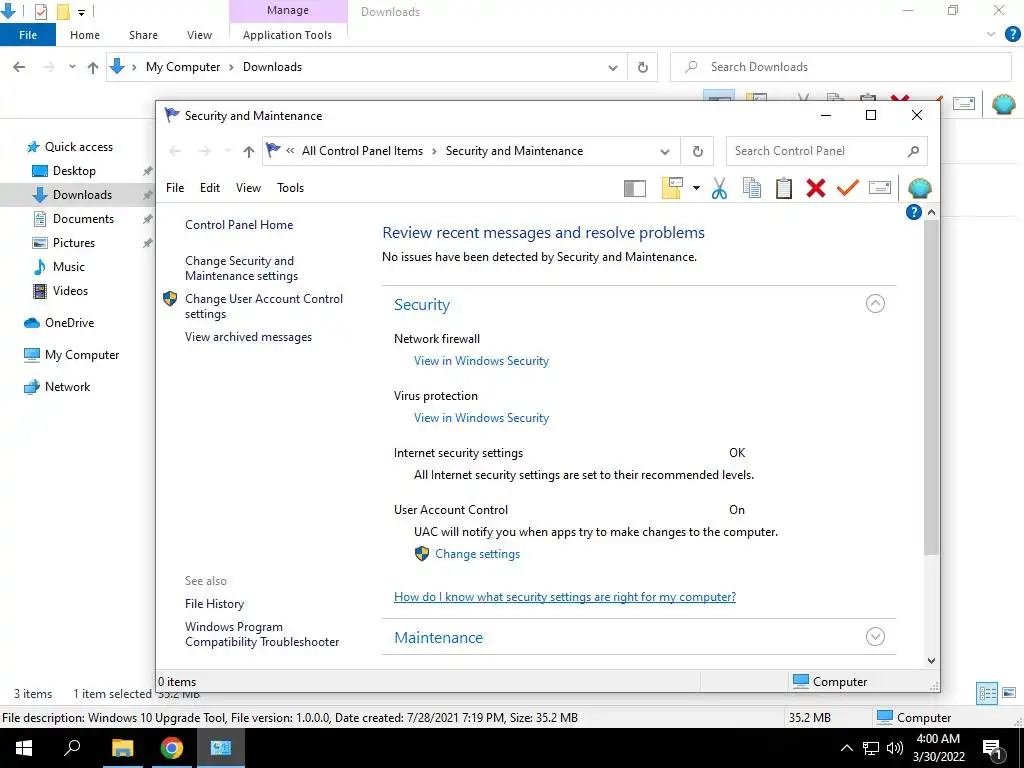Open recent locations dropdown in Downloads window
This screenshot has width=1024, height=768.
coord(72,67)
